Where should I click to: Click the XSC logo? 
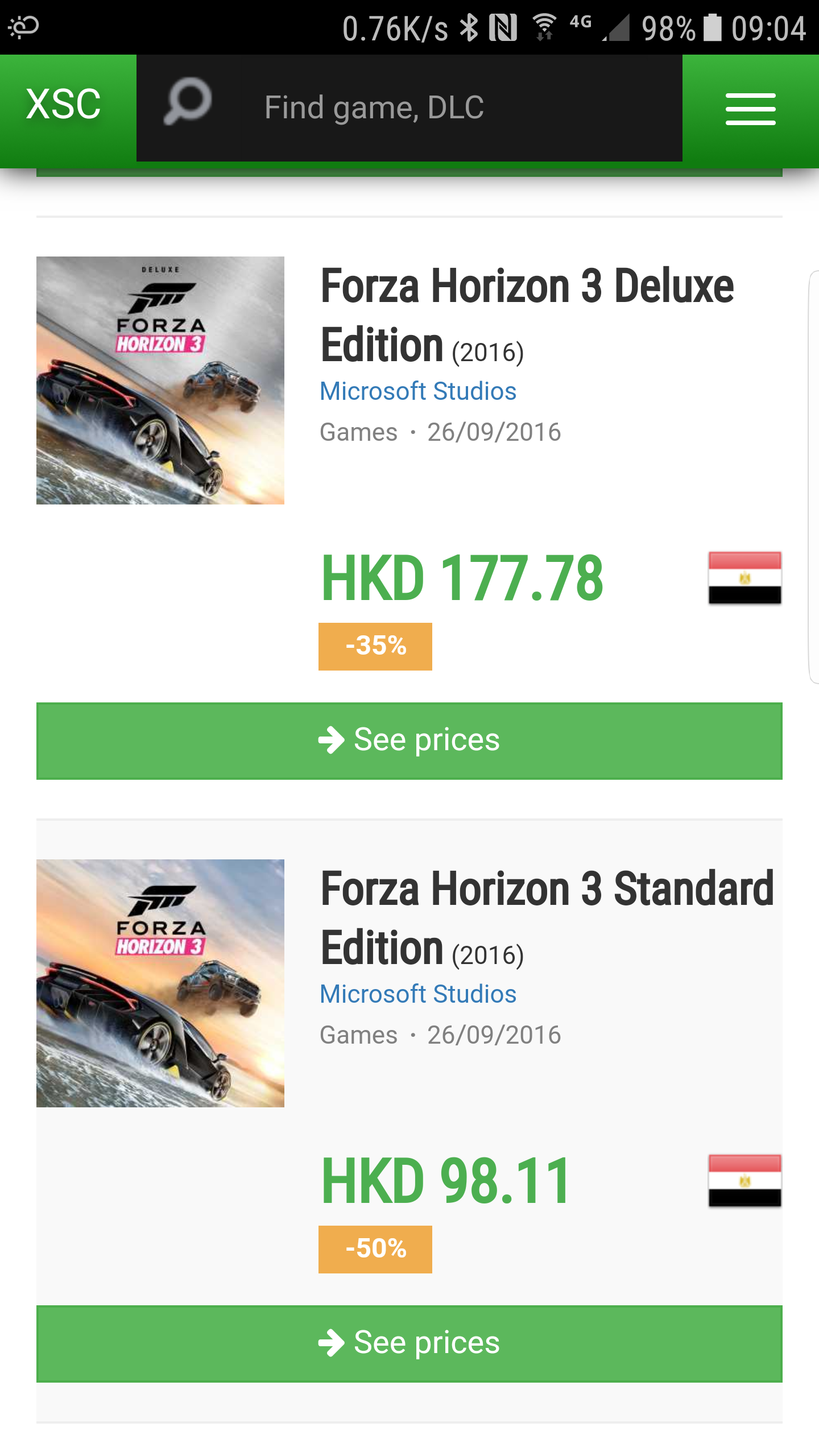tap(64, 105)
